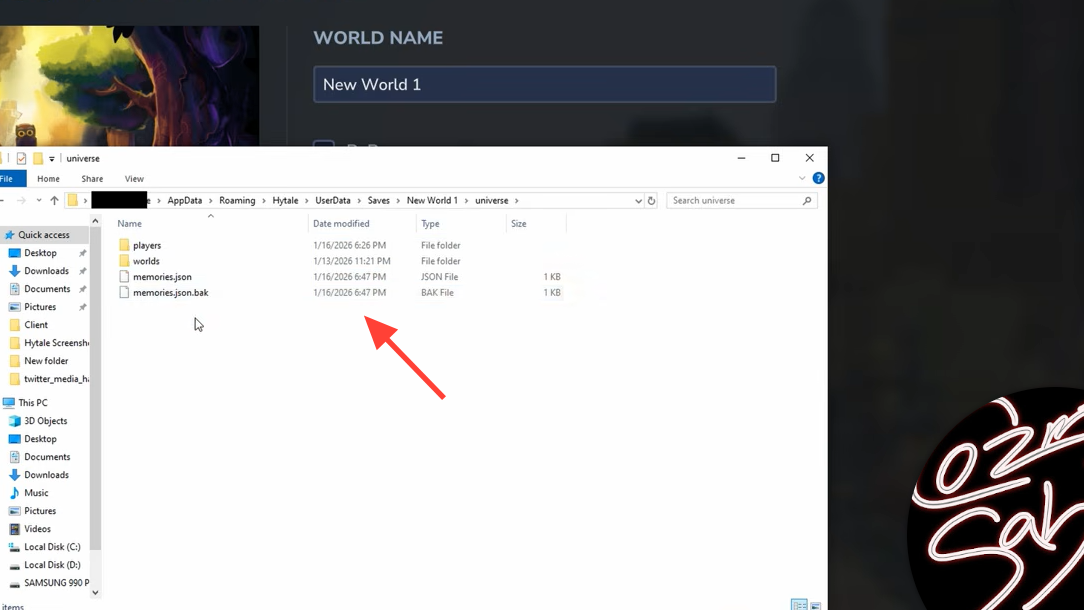Navigate forward in Explorer history
This screenshot has width=1084, height=610.
[21, 201]
